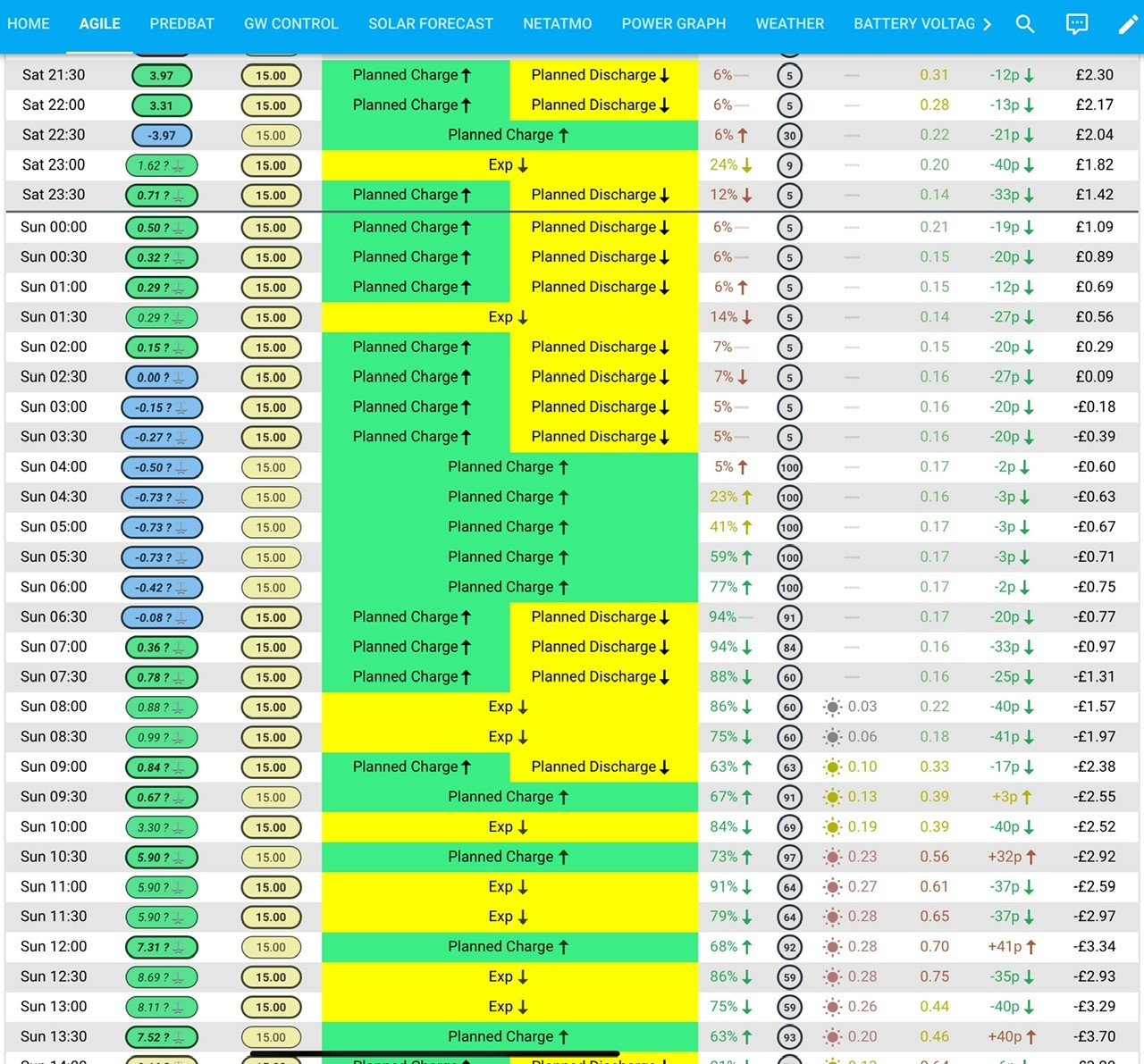Click the pencil edit dashboard icon
The image size is (1144, 1064).
(1129, 24)
